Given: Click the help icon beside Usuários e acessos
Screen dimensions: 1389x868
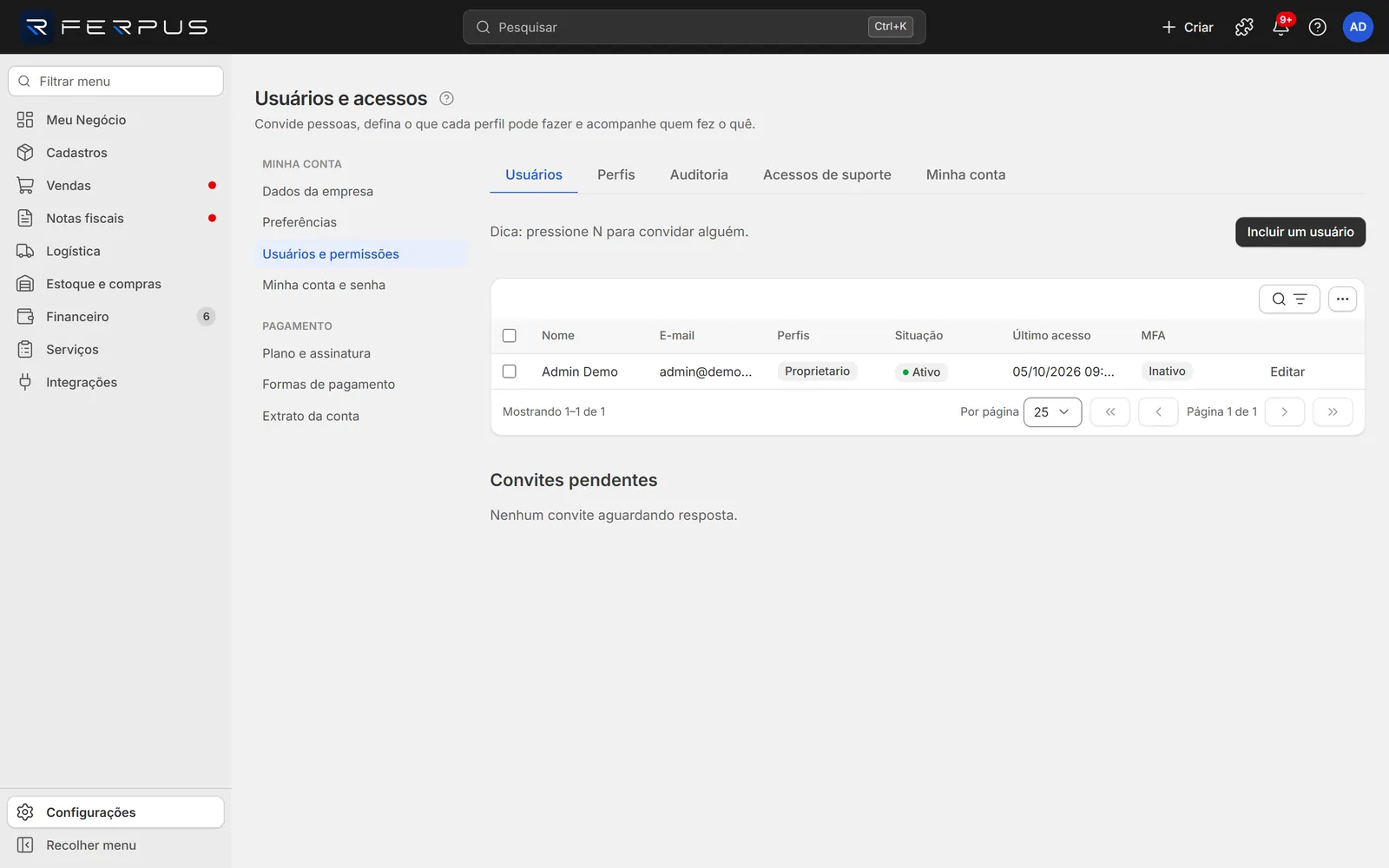Looking at the screenshot, I should click(446, 99).
